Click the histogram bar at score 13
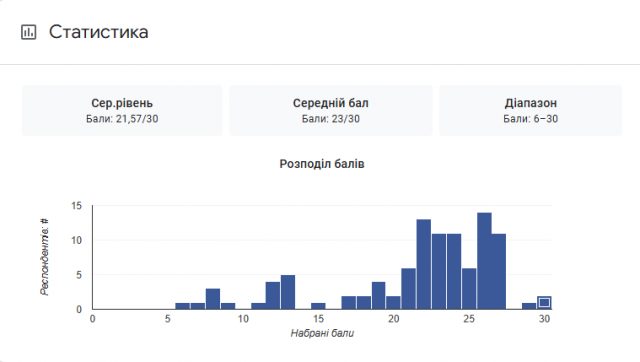Image resolution: width=640 pixels, height=362 pixels. tap(288, 292)
